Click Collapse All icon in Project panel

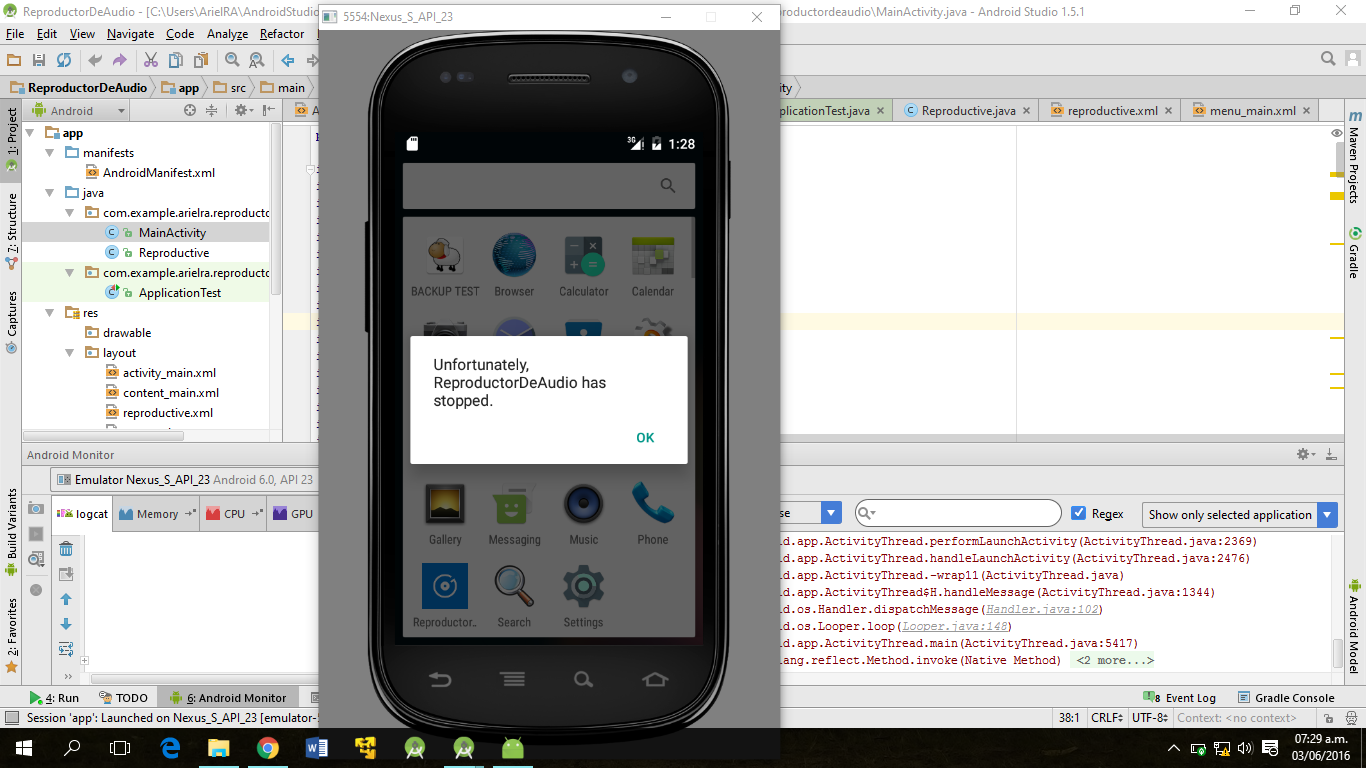212,111
